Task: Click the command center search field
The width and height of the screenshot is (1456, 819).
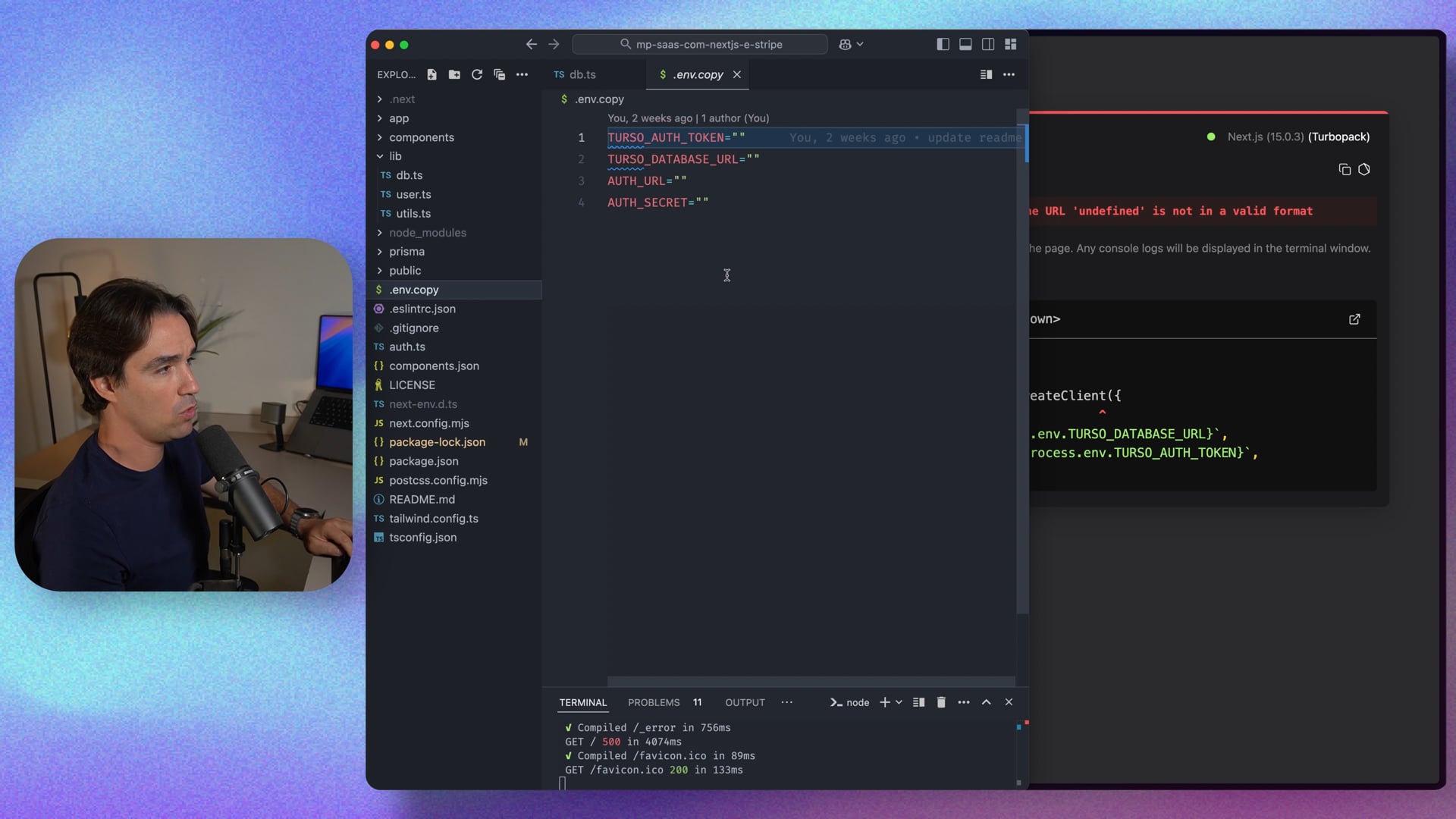Action: (x=700, y=44)
